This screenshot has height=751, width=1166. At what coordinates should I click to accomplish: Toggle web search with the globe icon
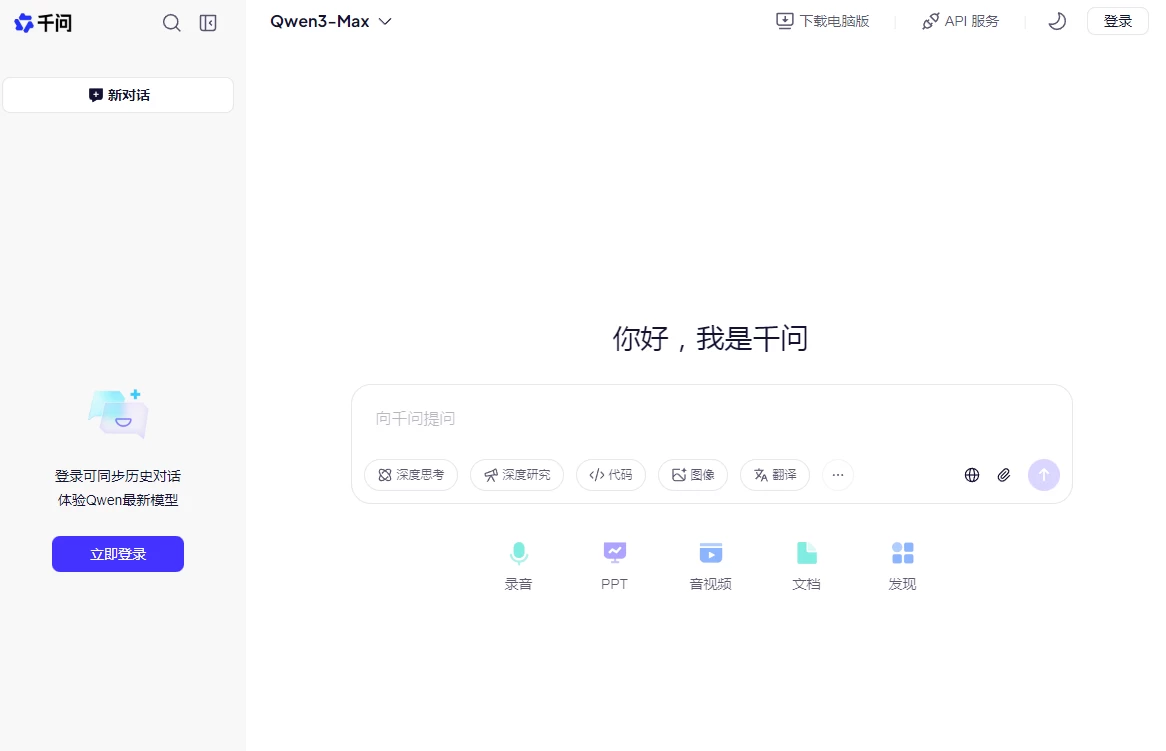point(971,475)
